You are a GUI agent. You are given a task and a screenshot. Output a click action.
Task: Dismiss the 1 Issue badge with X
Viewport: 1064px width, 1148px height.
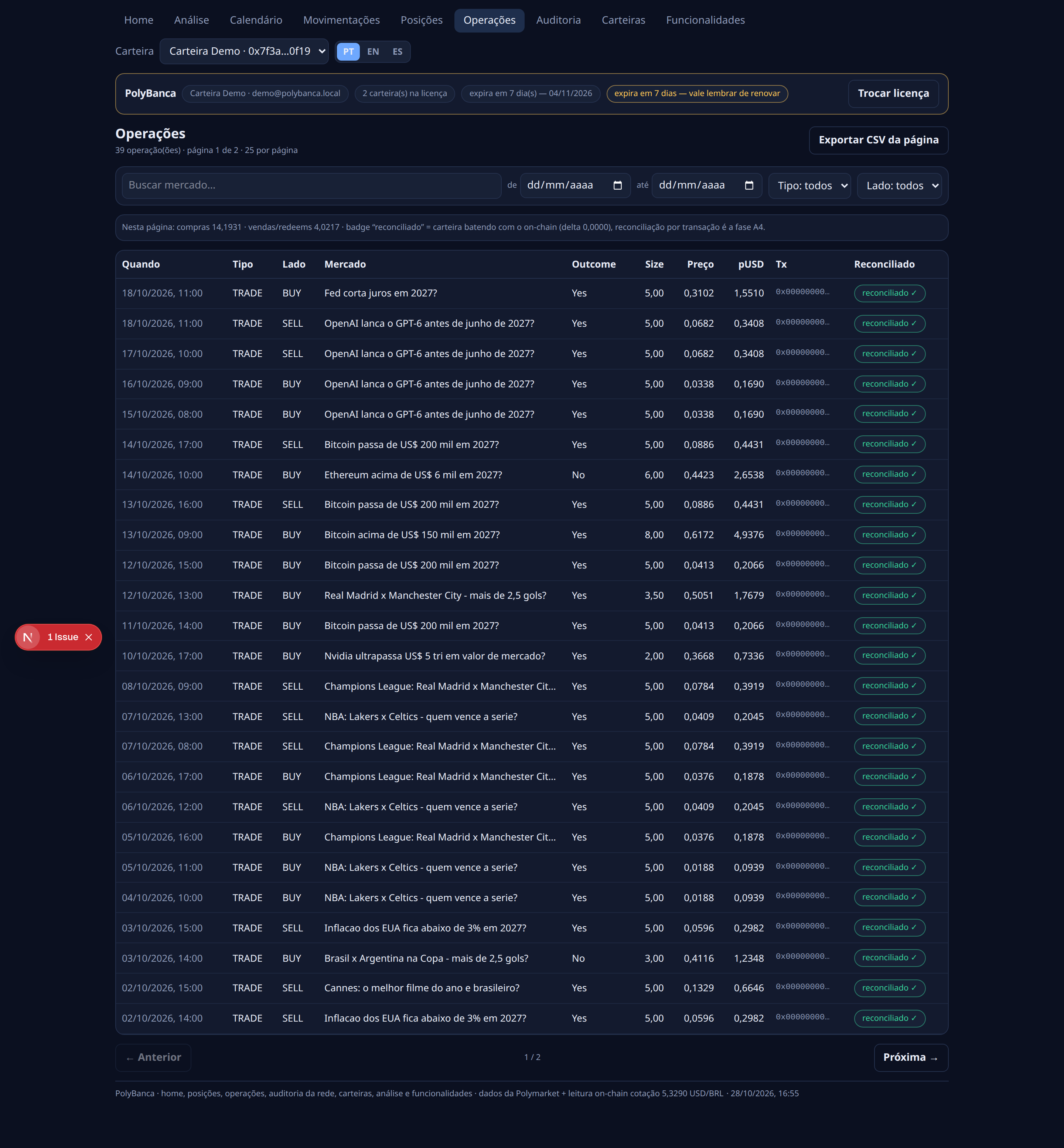click(89, 637)
